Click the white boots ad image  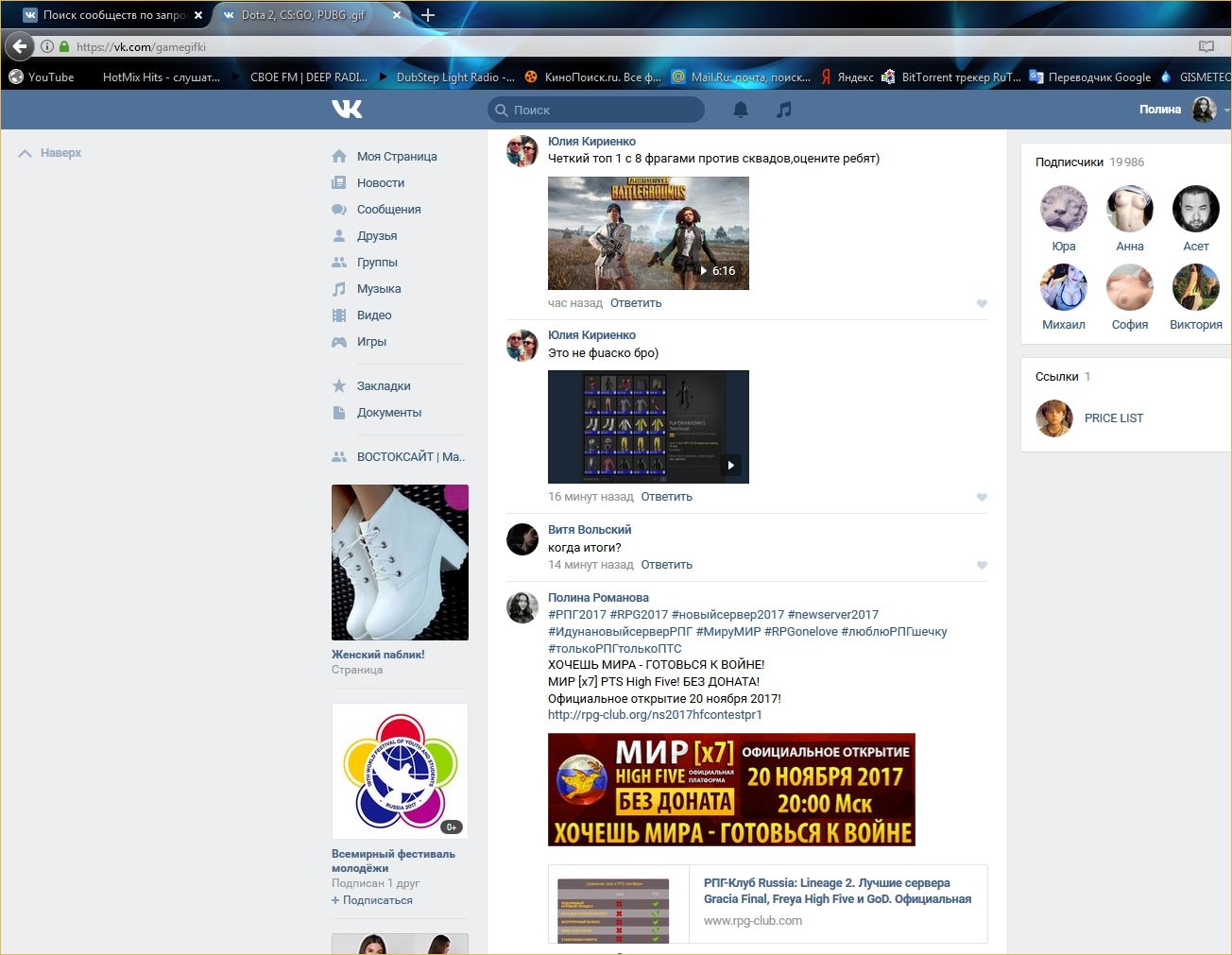click(400, 562)
